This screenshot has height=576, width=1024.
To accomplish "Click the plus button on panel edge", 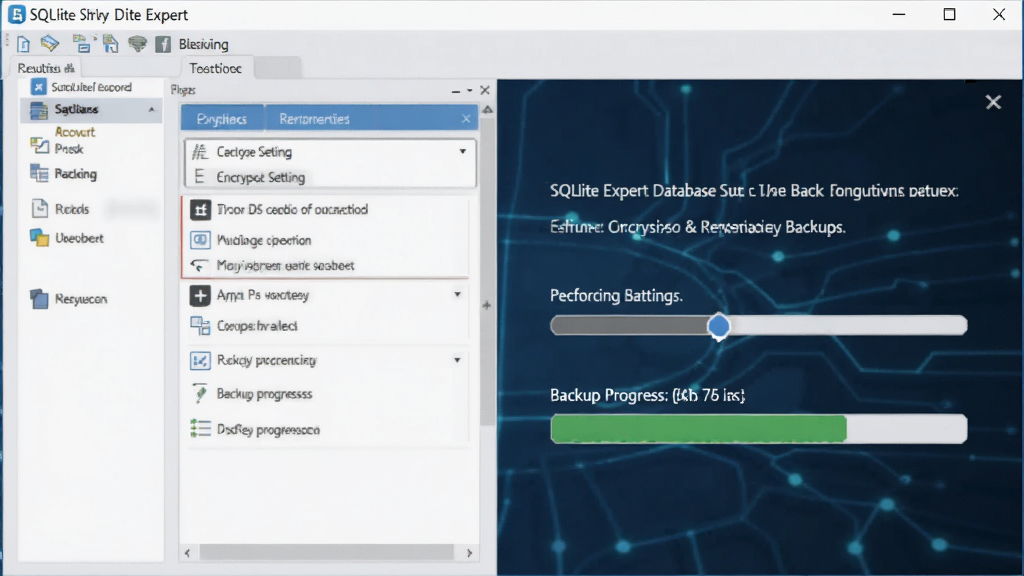I will [487, 305].
